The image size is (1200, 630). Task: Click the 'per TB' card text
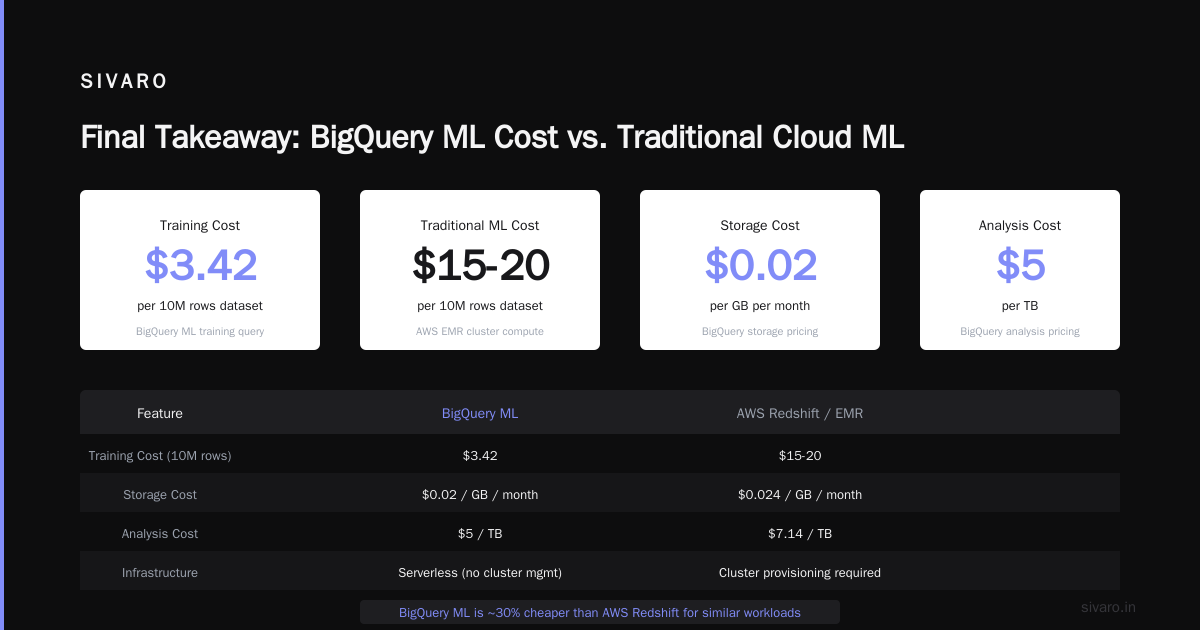point(1020,306)
